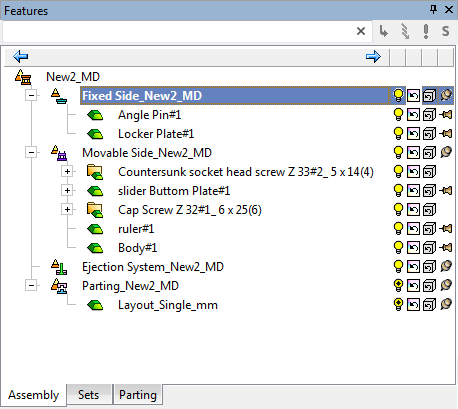The width and height of the screenshot is (458, 409).
Task: Collapse the Fixed Side_New2_MD tree node
Action: [31, 96]
